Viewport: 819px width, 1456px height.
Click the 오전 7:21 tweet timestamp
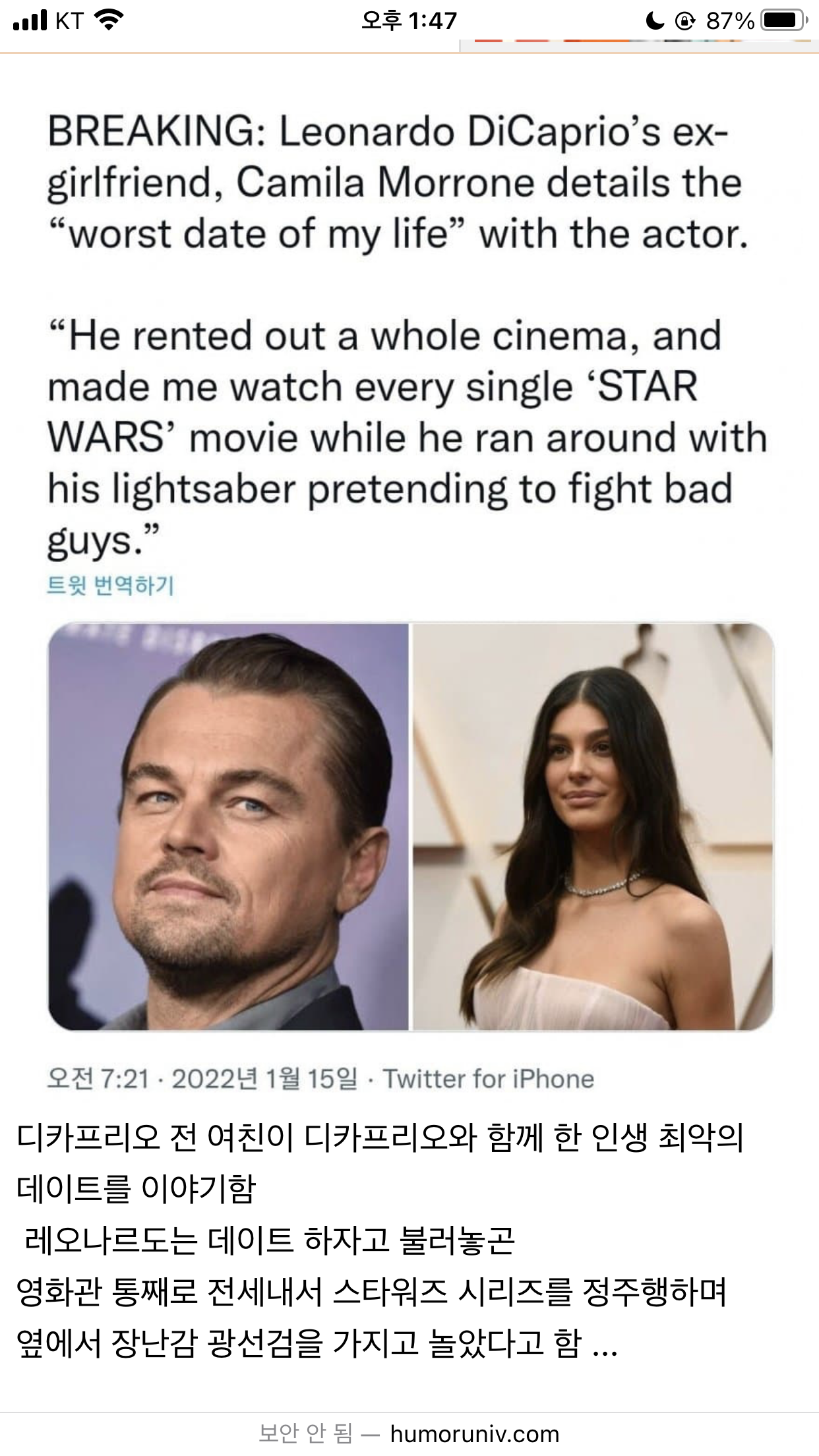tap(98, 1079)
